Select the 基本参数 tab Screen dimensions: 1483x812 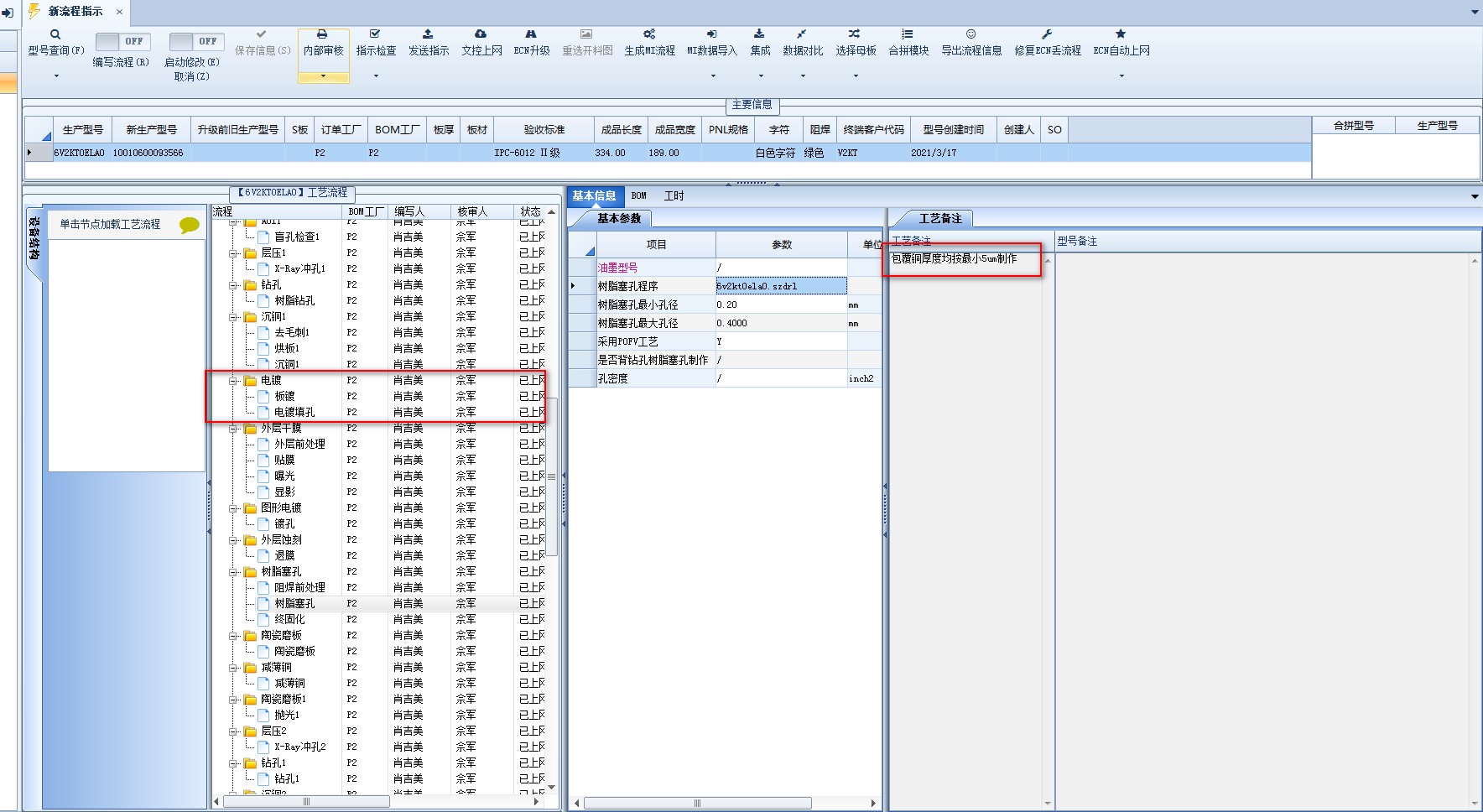619,218
